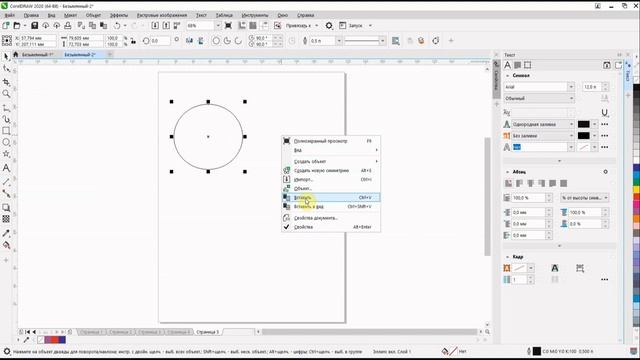Toggle left paragraph alignment button

tap(520, 183)
